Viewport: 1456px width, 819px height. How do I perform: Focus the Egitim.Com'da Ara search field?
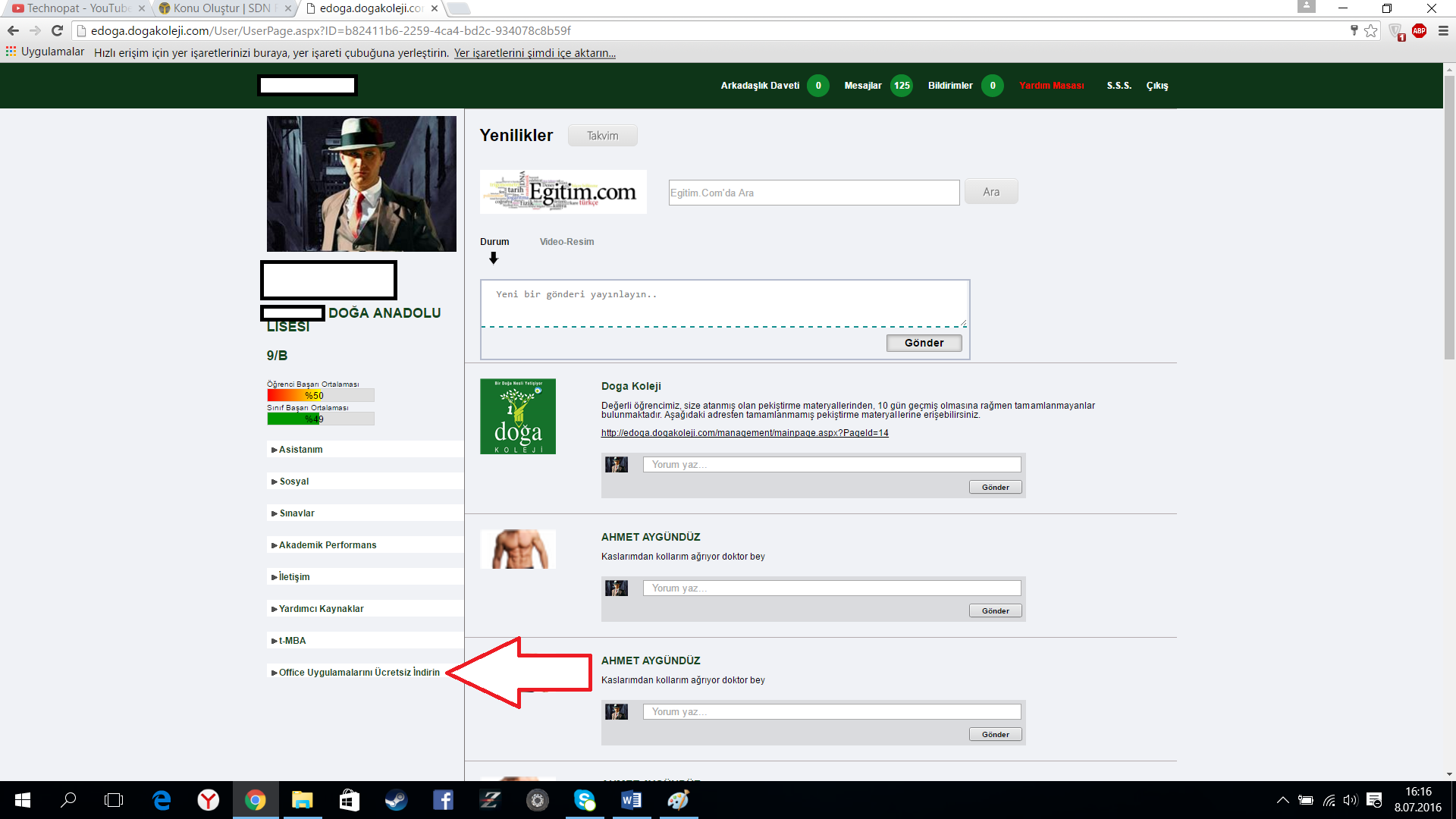814,193
